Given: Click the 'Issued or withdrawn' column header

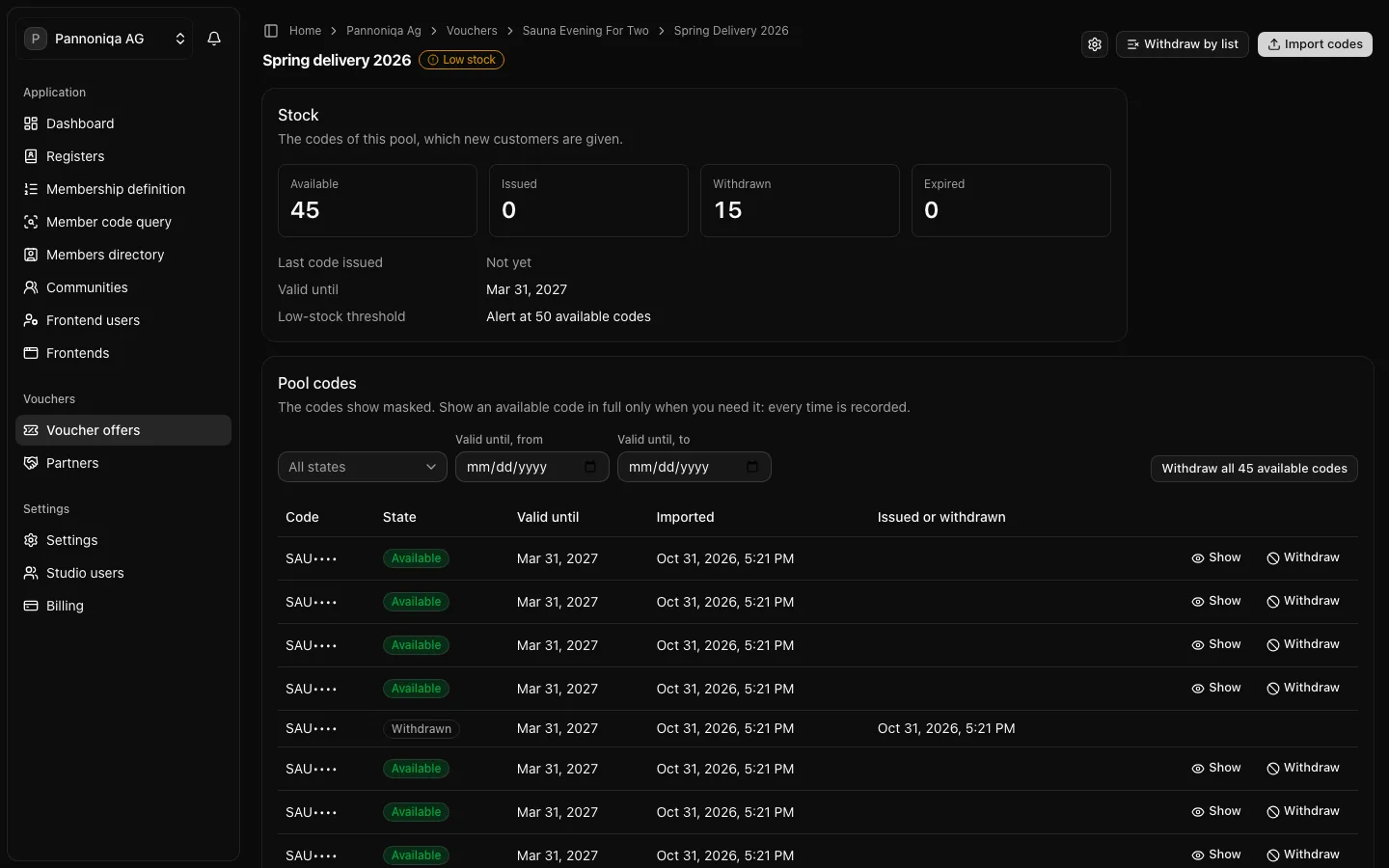Looking at the screenshot, I should [941, 517].
